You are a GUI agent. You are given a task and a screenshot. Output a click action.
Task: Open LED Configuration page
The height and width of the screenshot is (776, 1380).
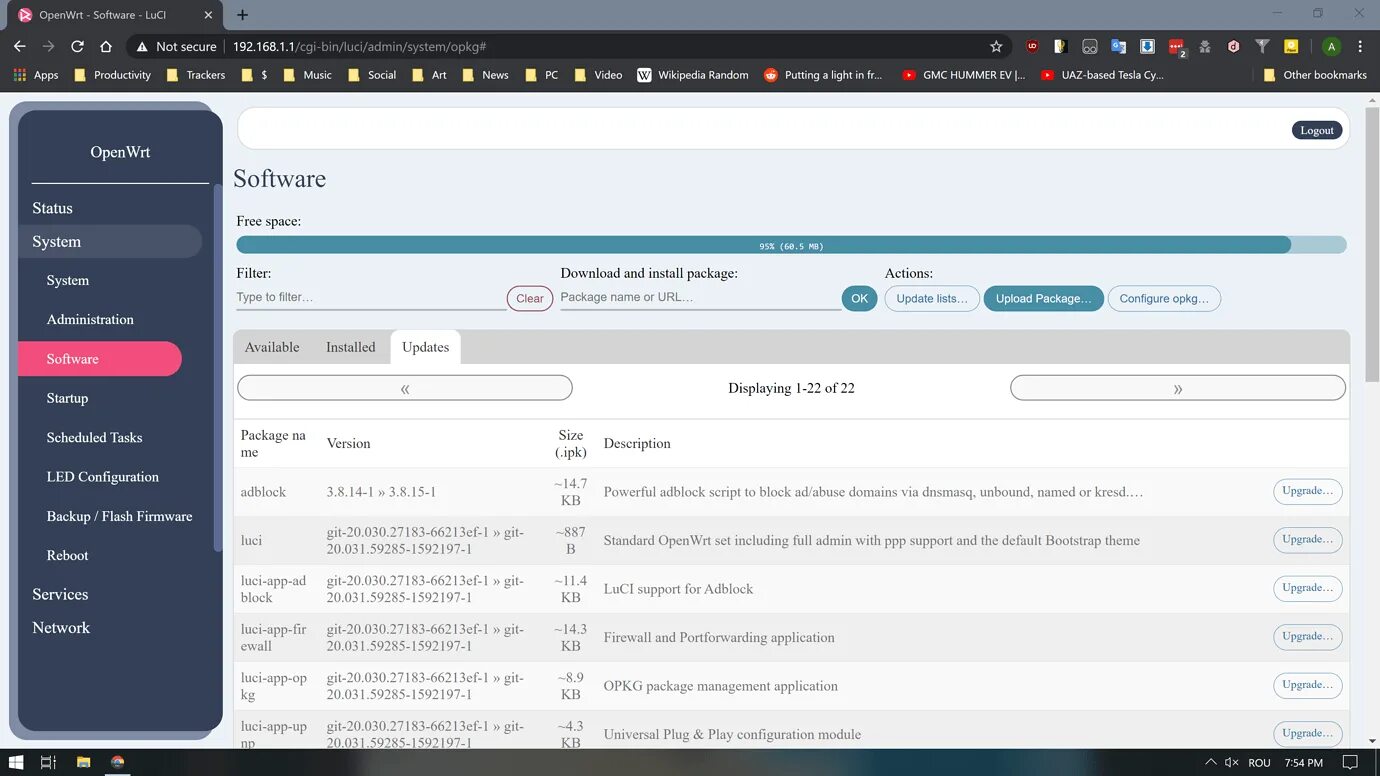pos(102,477)
